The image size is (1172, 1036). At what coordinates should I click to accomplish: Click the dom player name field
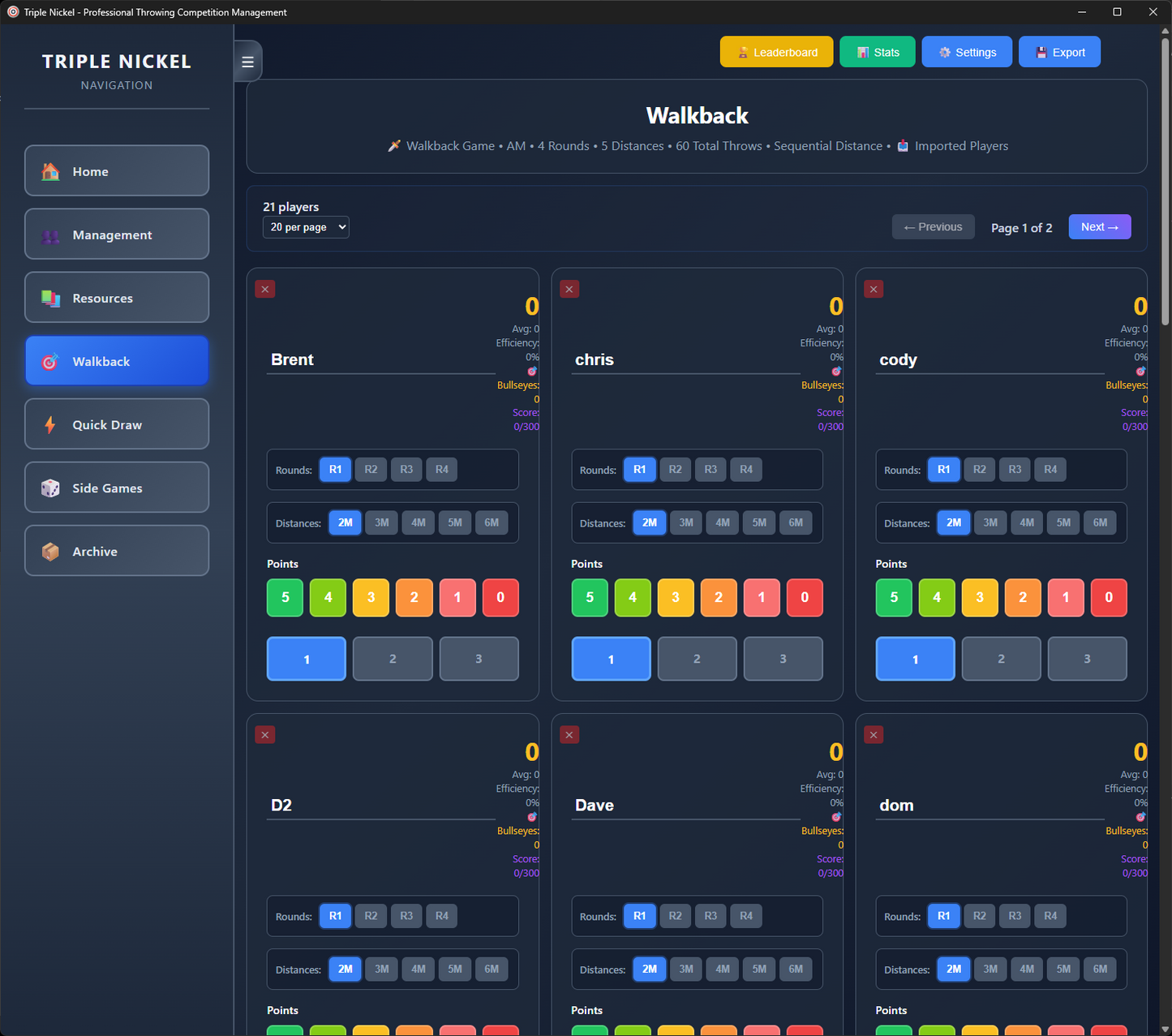click(990, 806)
